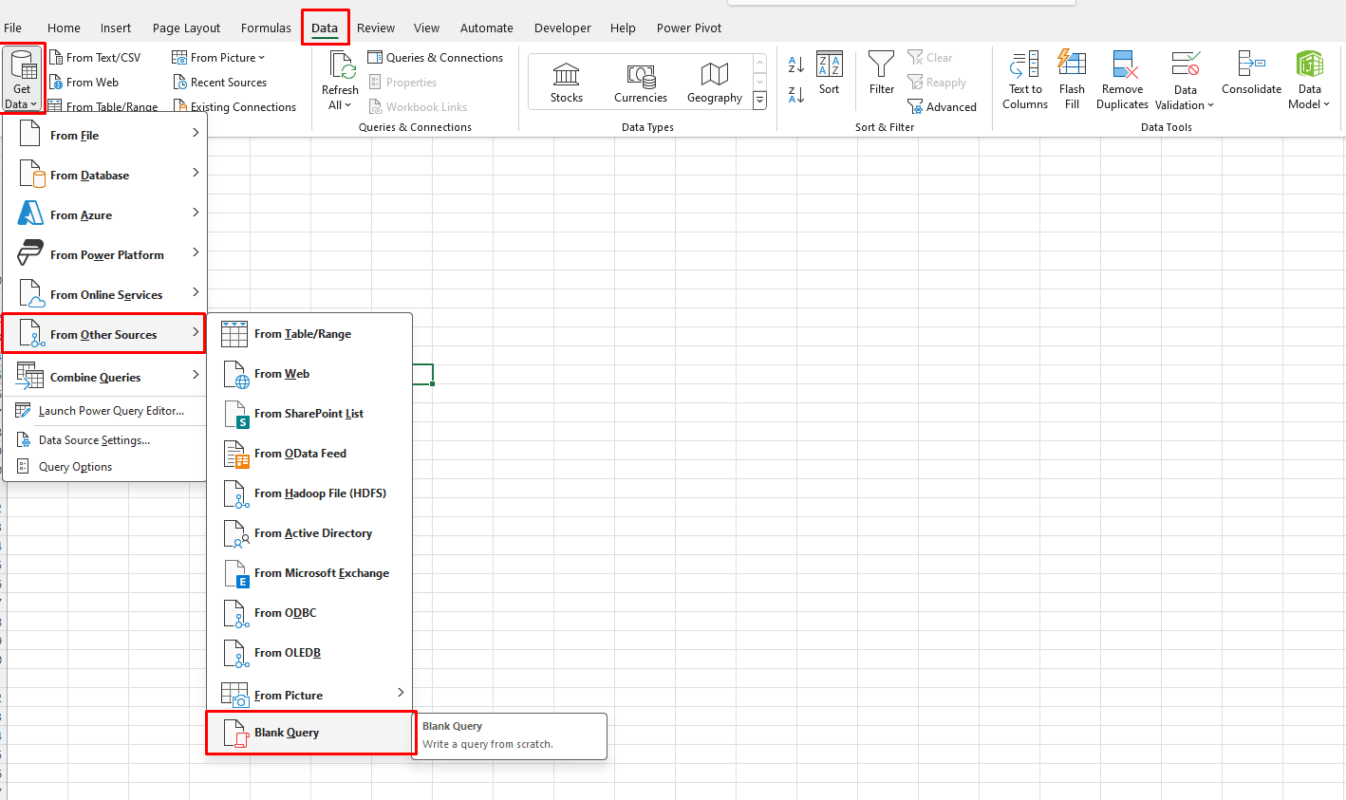Sort Z to A descending
This screenshot has width=1346, height=800.
click(796, 95)
